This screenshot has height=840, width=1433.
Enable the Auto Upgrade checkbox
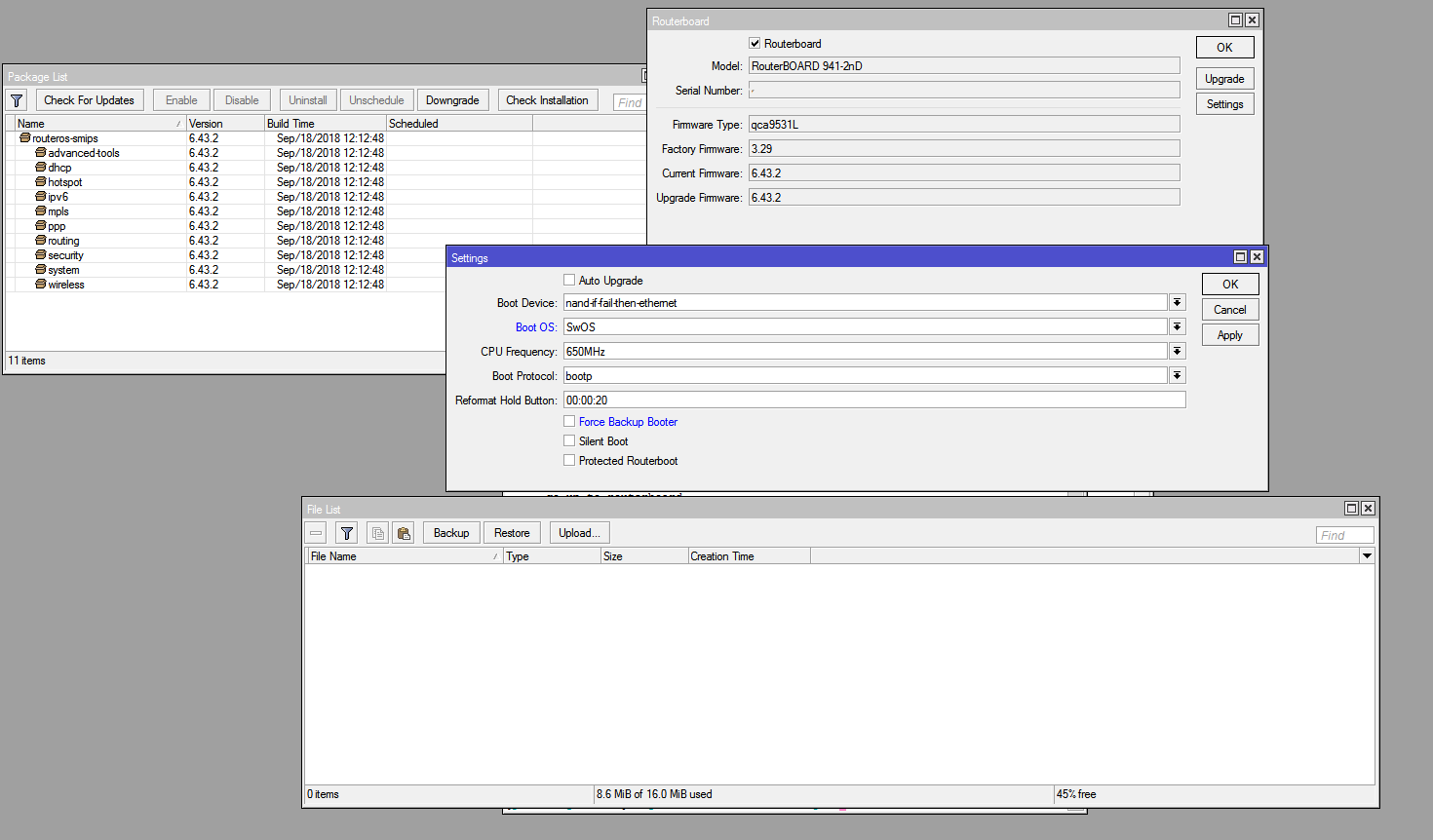click(569, 281)
